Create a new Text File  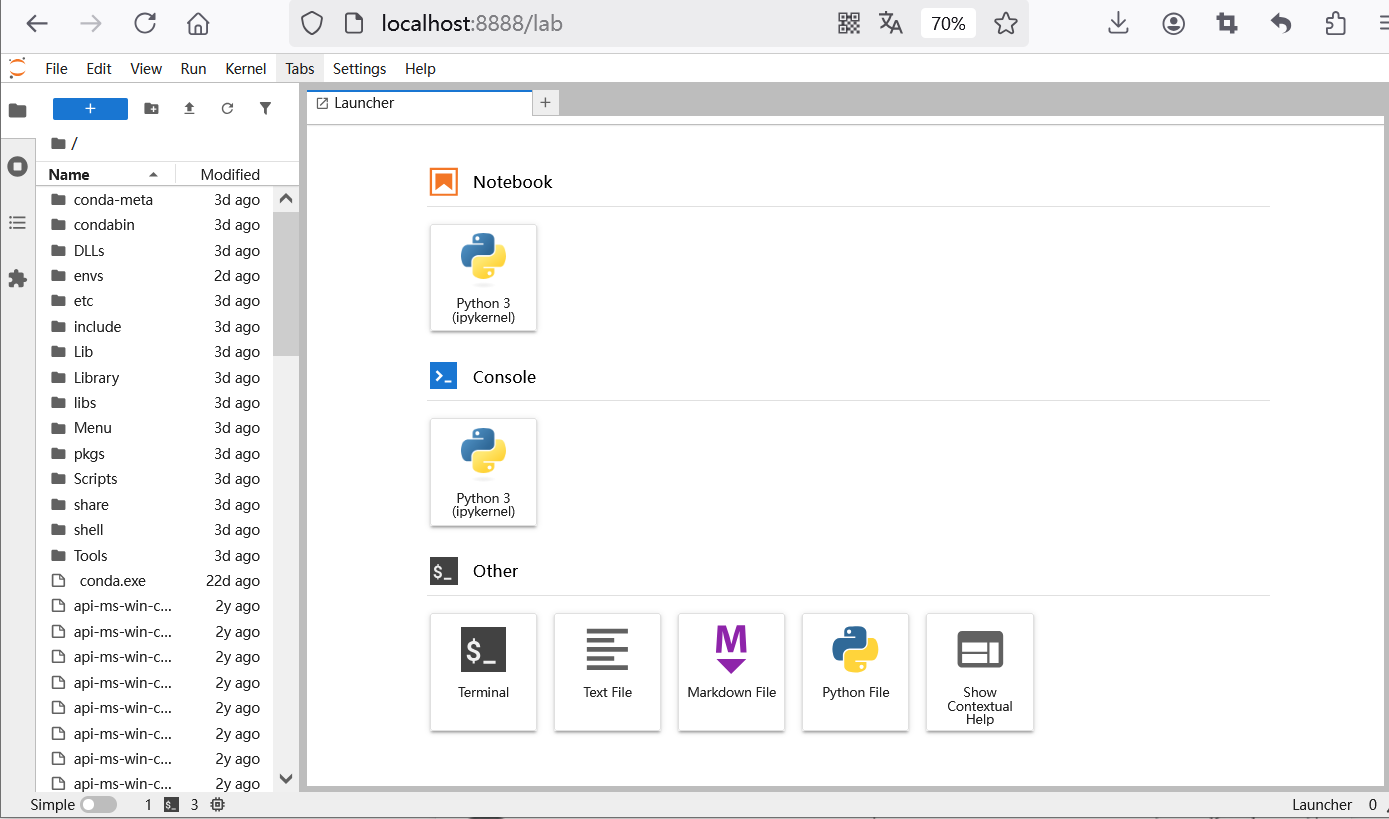point(608,672)
